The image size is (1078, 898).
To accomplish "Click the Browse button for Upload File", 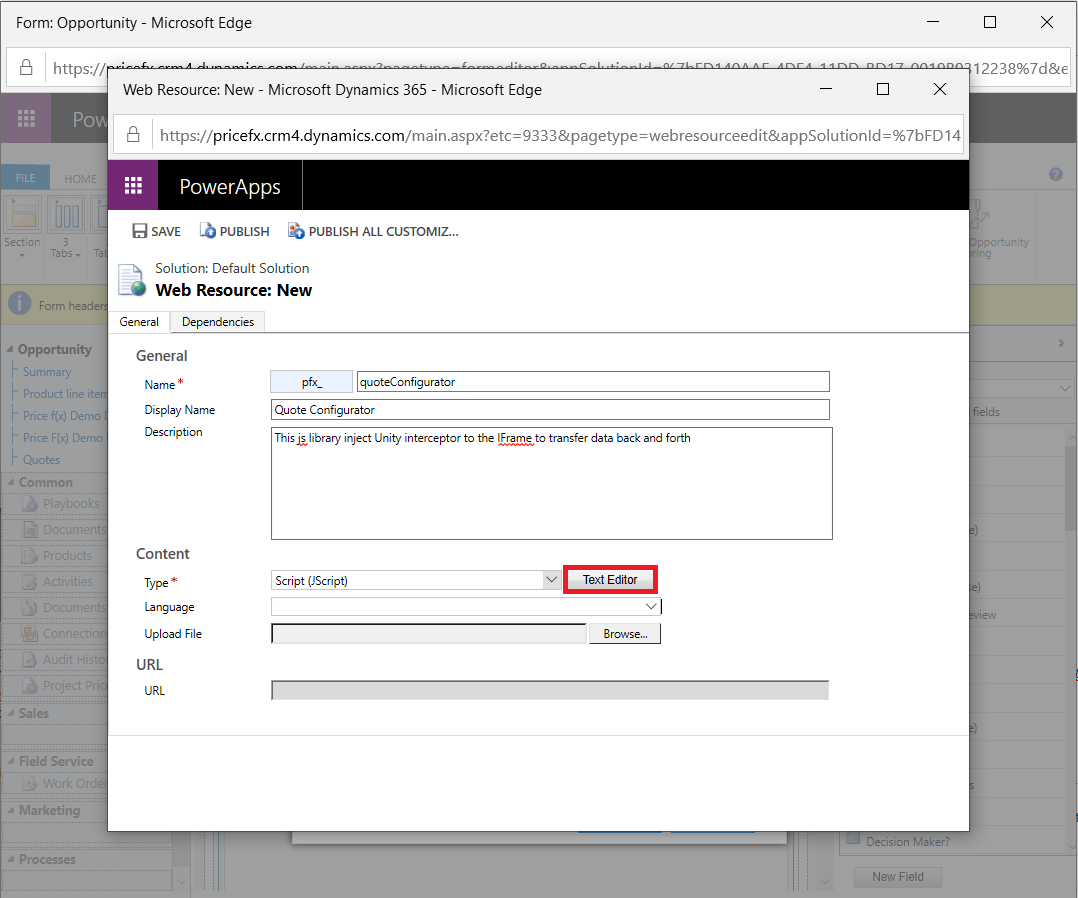I will coord(625,634).
